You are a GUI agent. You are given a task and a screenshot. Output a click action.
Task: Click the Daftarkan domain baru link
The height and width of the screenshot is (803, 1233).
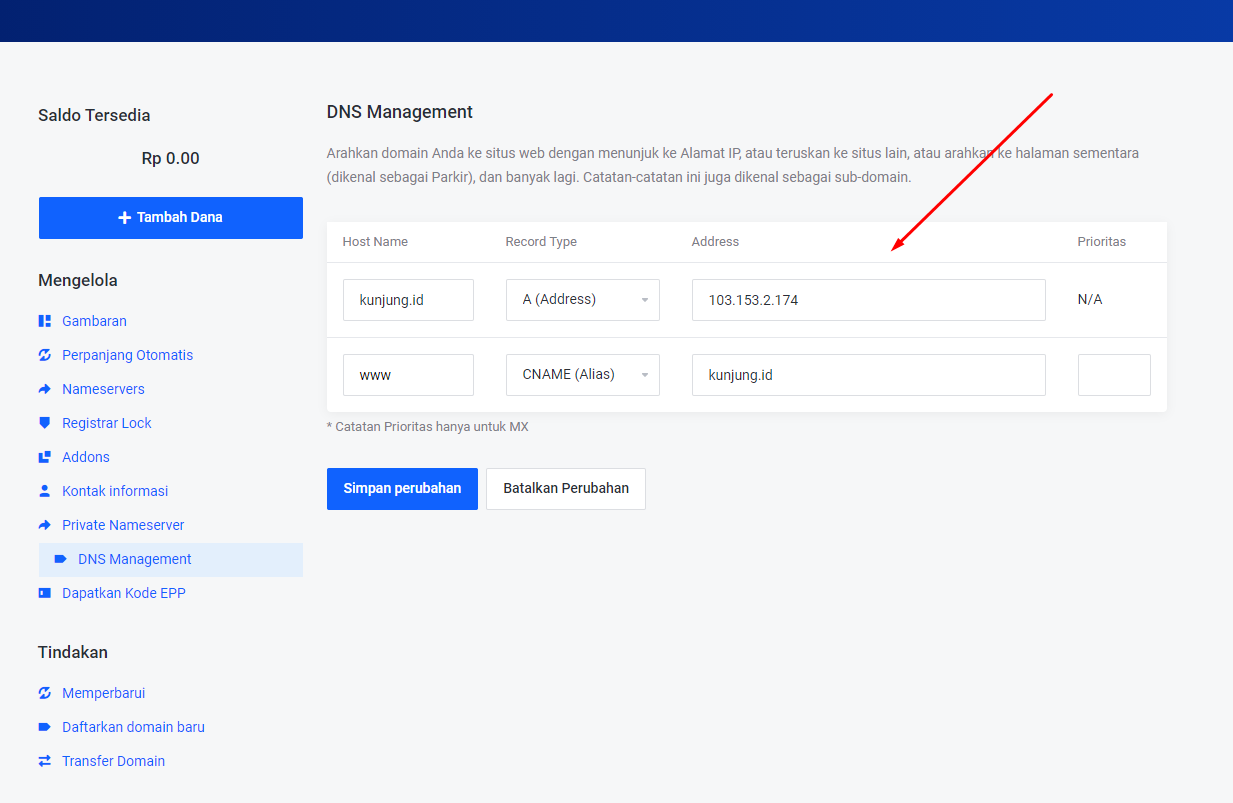click(133, 727)
